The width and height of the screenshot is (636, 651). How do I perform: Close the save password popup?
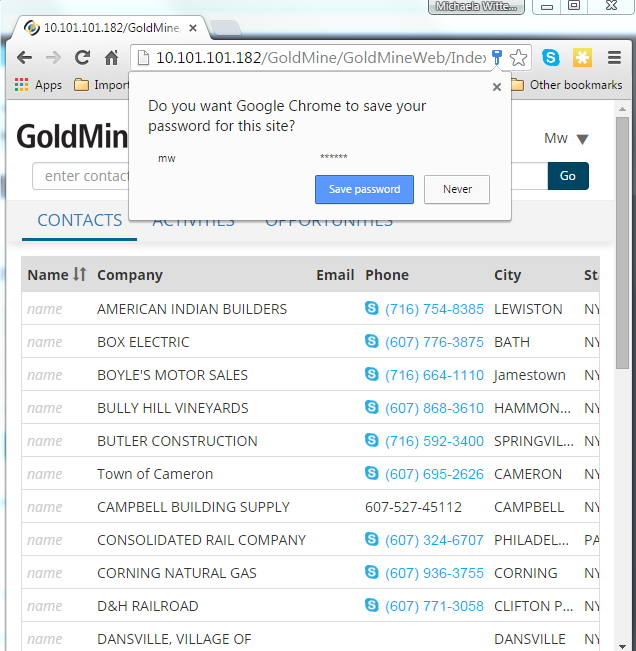[x=497, y=87]
